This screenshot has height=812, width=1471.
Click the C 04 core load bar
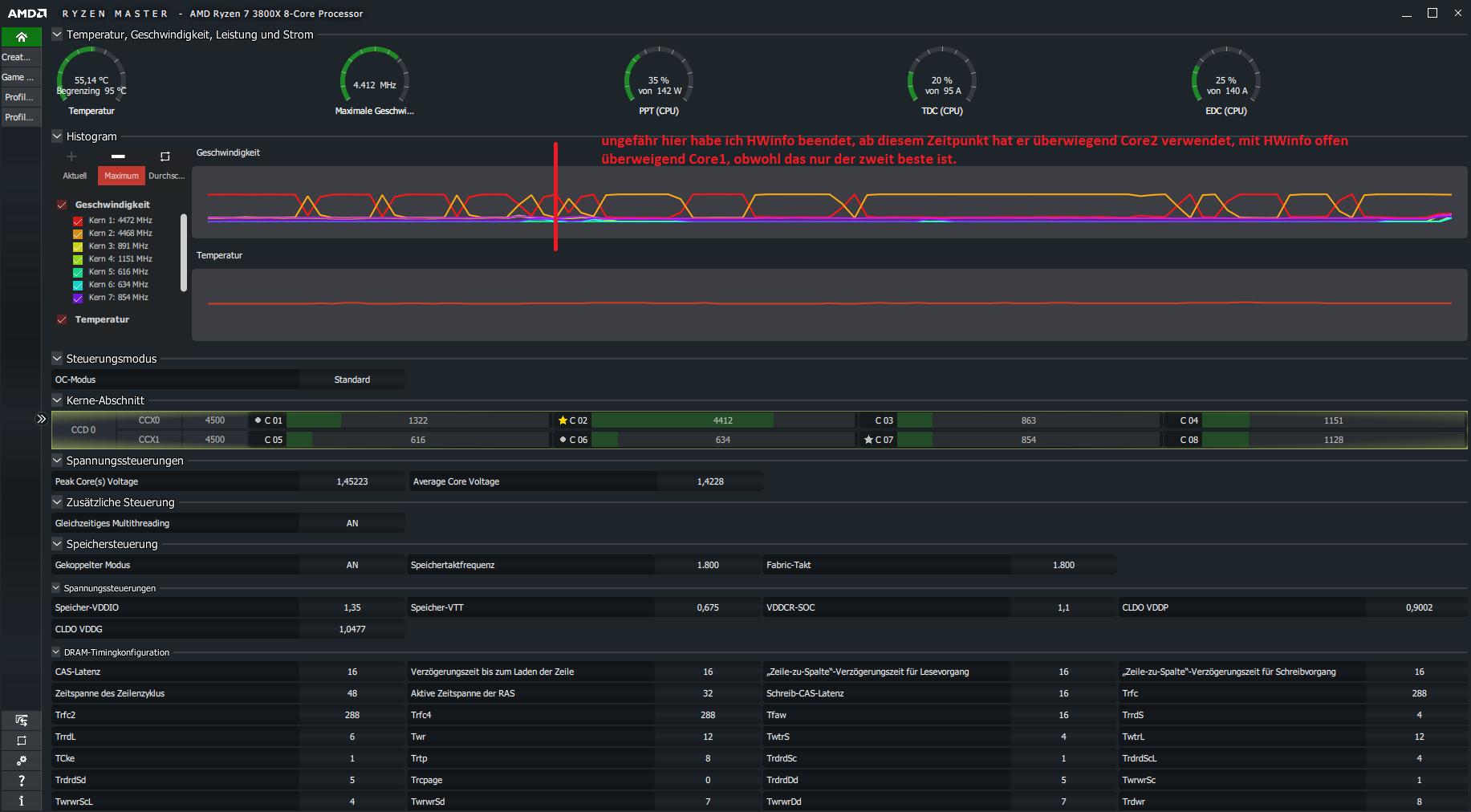1334,420
